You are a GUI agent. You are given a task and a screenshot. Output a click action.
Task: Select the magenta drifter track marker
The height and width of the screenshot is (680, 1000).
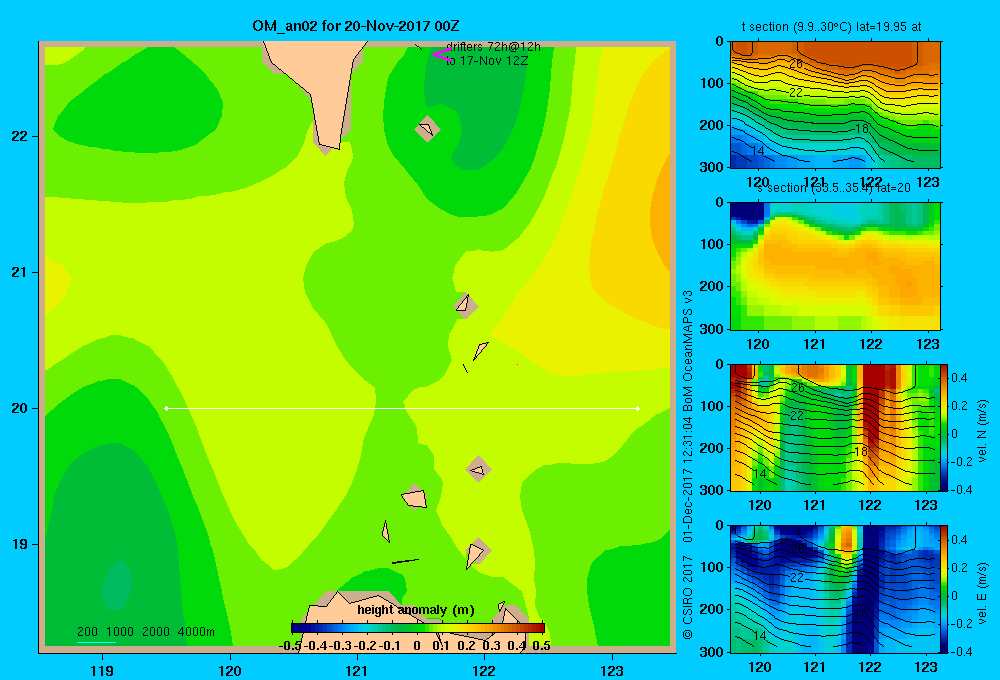[442, 55]
